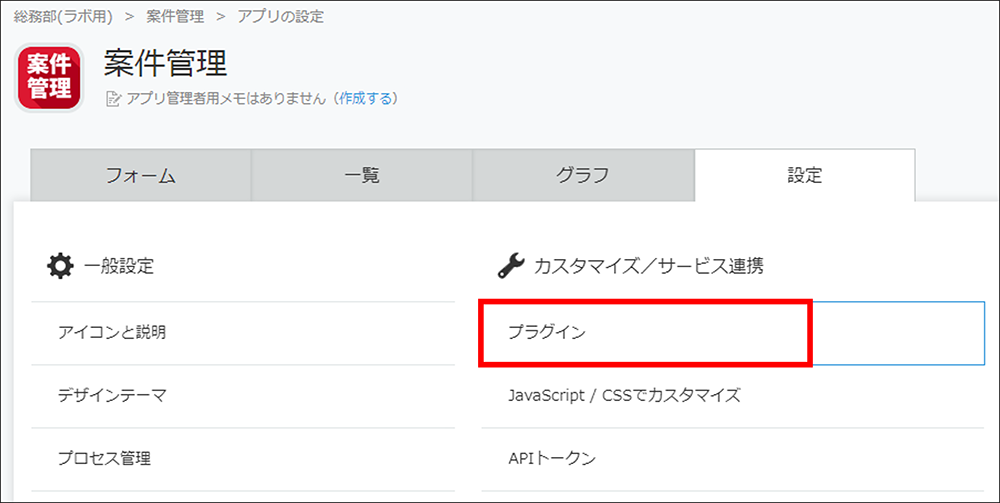Click the gear icon next to 一般設定
Screen dimensions: 1000x503
click(61, 265)
